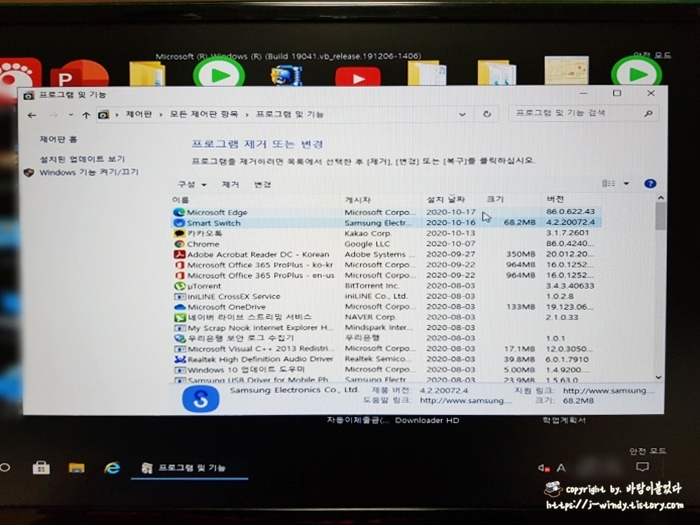Open the Store icon on taskbar
Screen dimensions: 700x525
(41, 468)
